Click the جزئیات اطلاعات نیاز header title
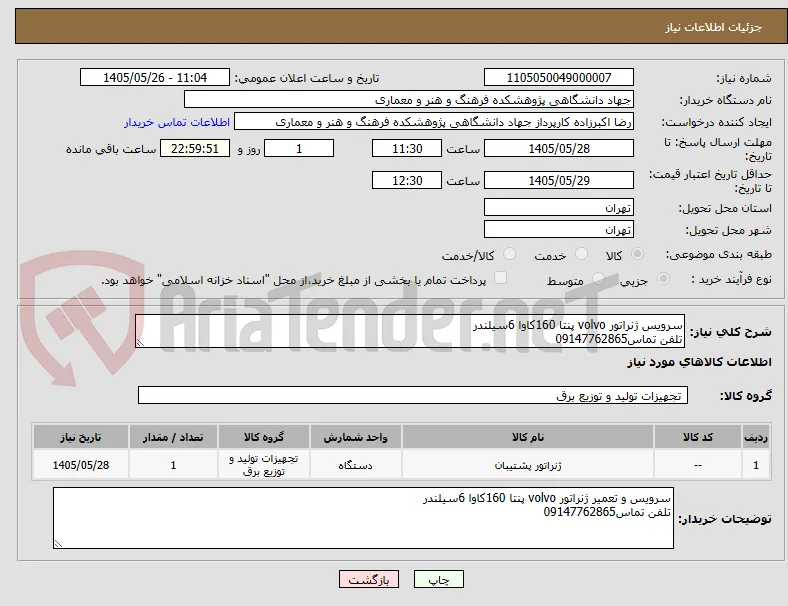Screen dimensions: 788x606 [713, 27]
